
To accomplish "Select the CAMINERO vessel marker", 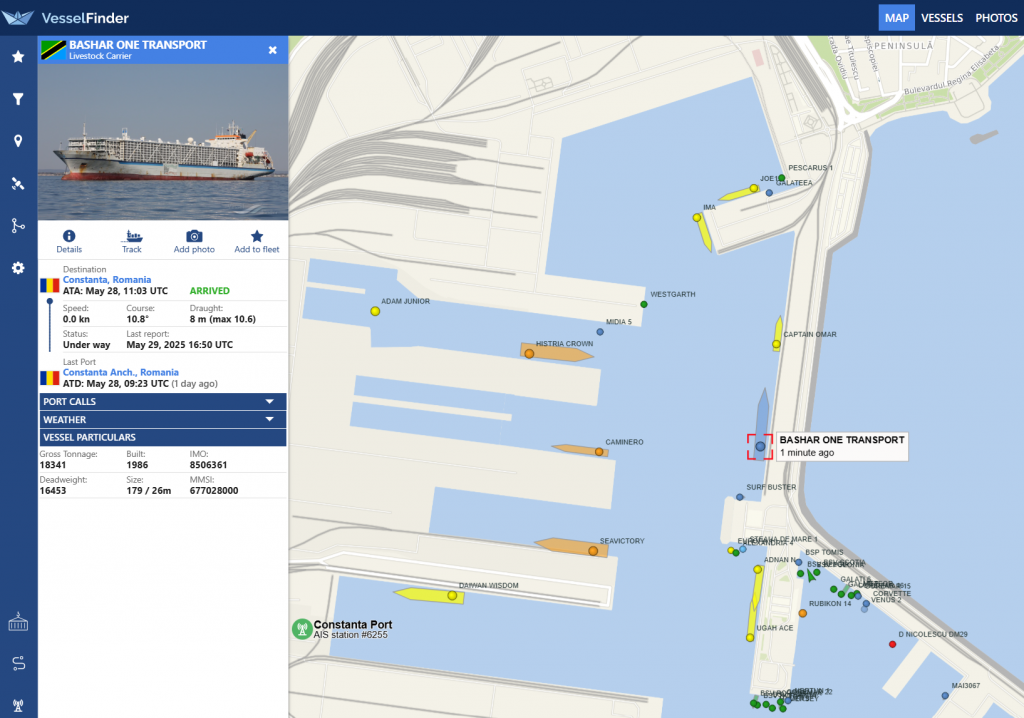I will pyautogui.click(x=599, y=451).
